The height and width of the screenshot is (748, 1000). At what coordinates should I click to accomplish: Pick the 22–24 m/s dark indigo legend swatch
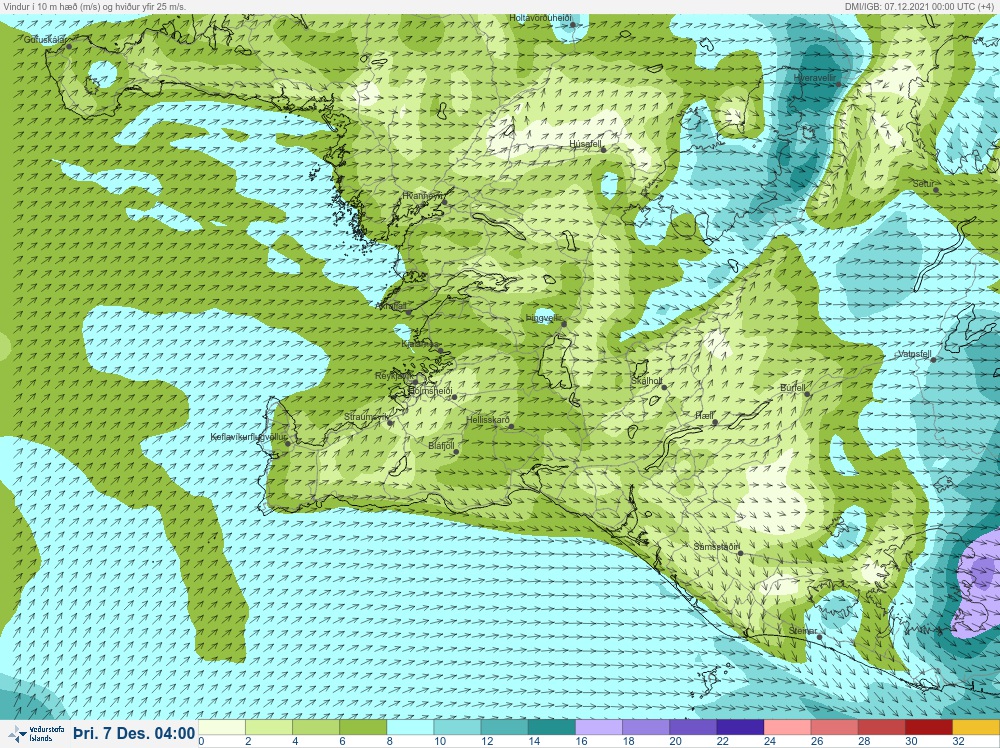pos(741,728)
